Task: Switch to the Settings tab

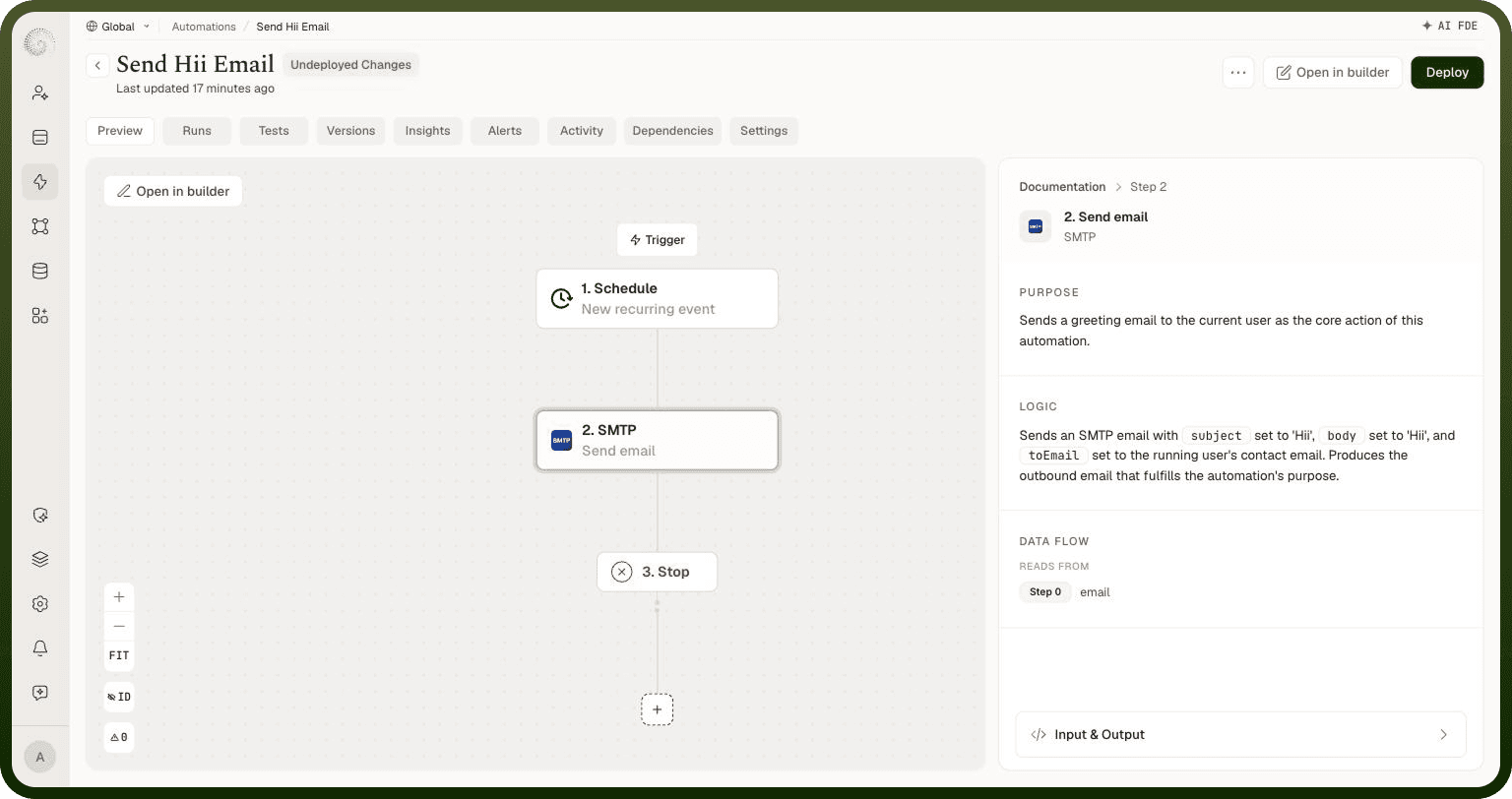Action: pos(764,131)
